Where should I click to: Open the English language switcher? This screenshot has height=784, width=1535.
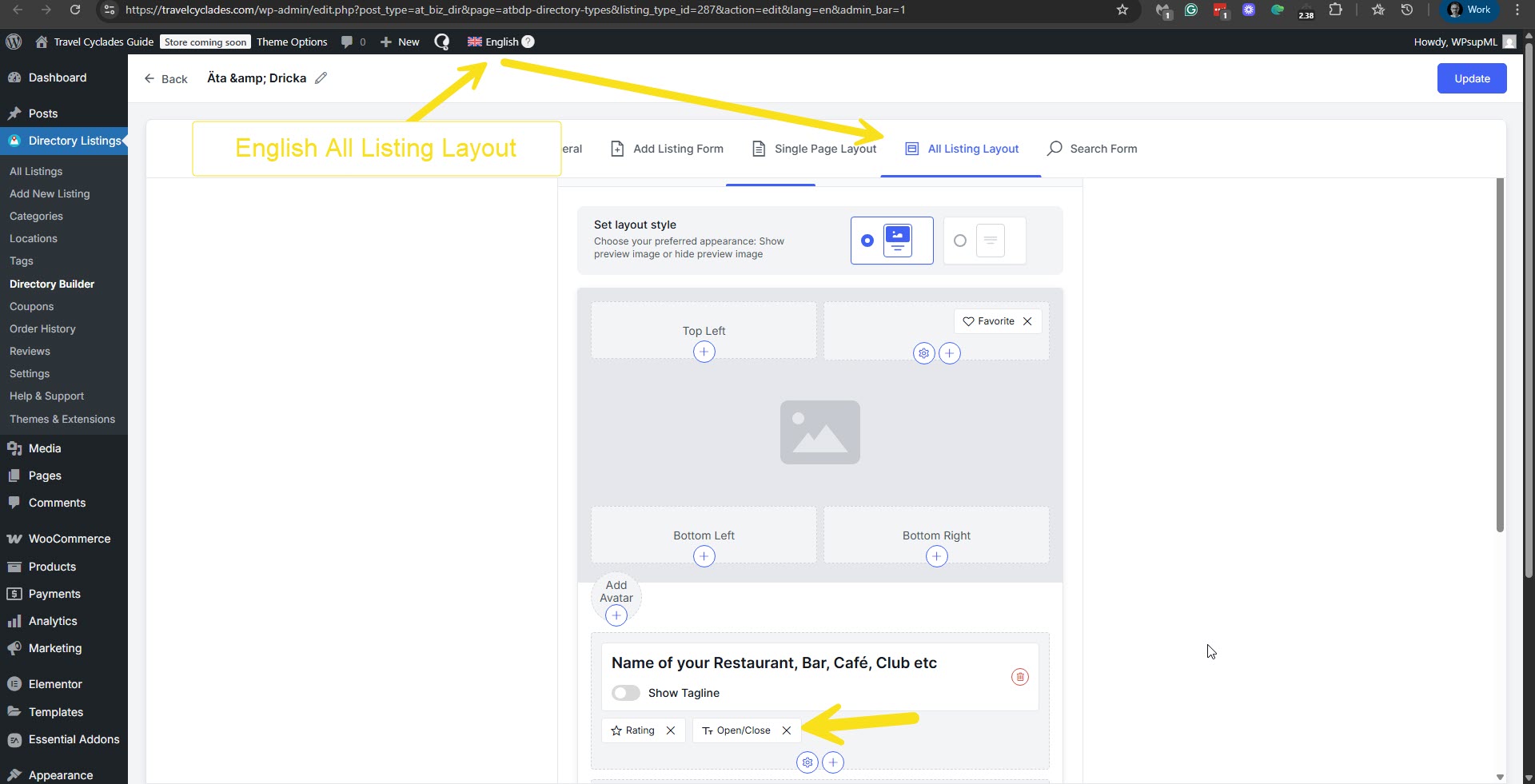click(500, 42)
